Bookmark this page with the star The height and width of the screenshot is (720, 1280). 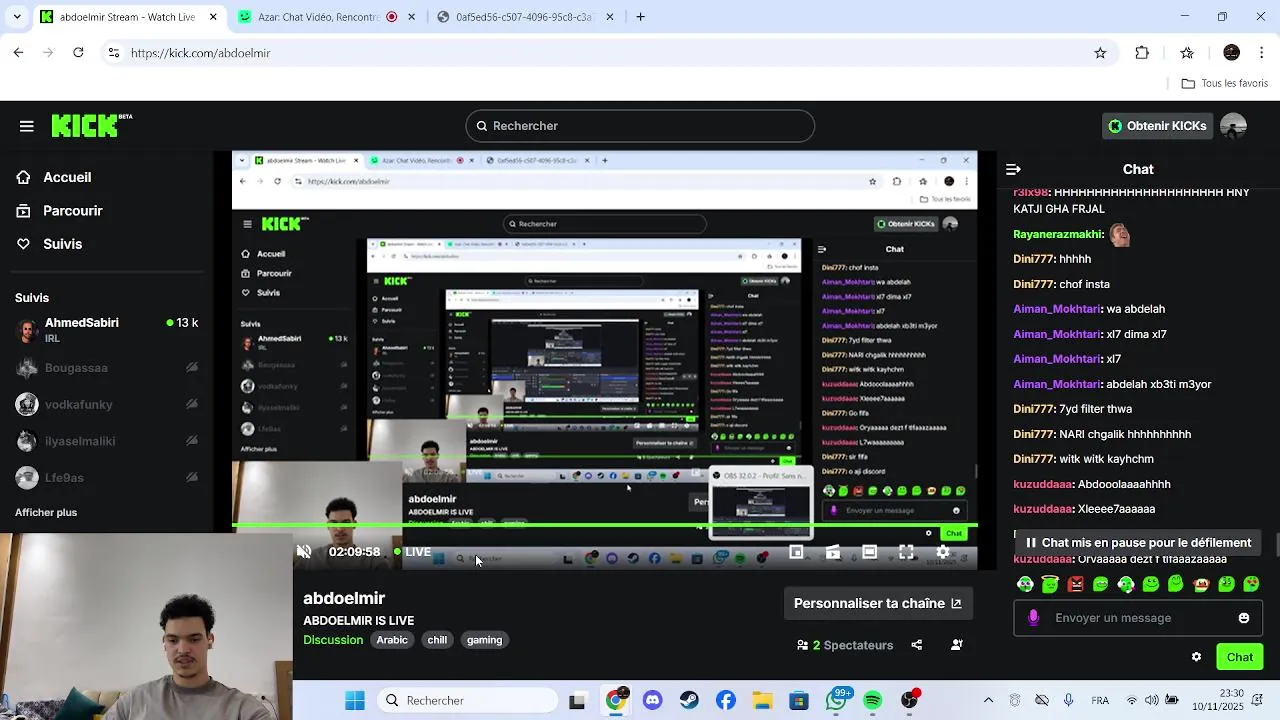click(1100, 53)
